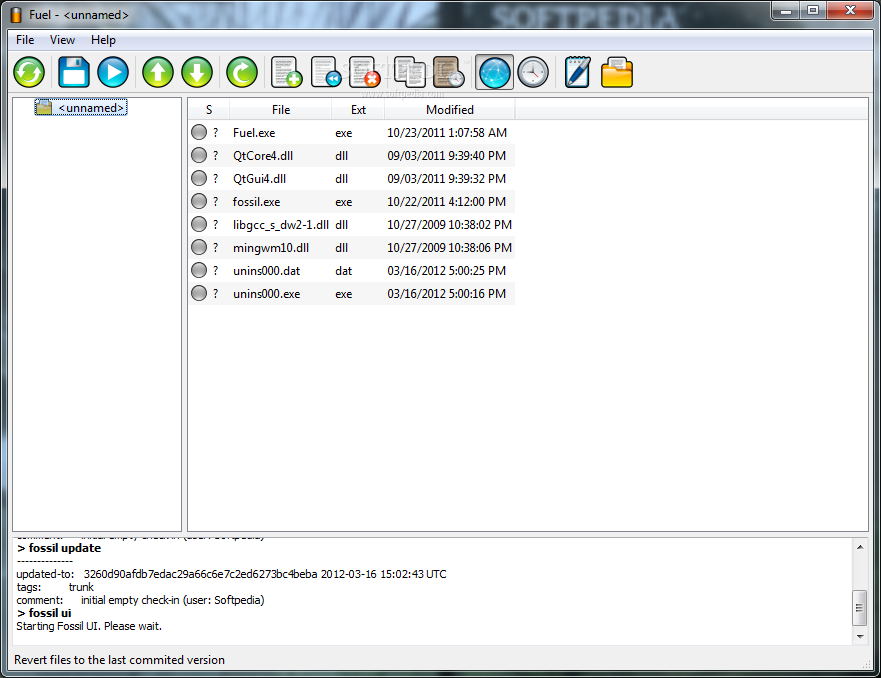Sort by the Modified column header
Screen dimensions: 881x678
(449, 110)
